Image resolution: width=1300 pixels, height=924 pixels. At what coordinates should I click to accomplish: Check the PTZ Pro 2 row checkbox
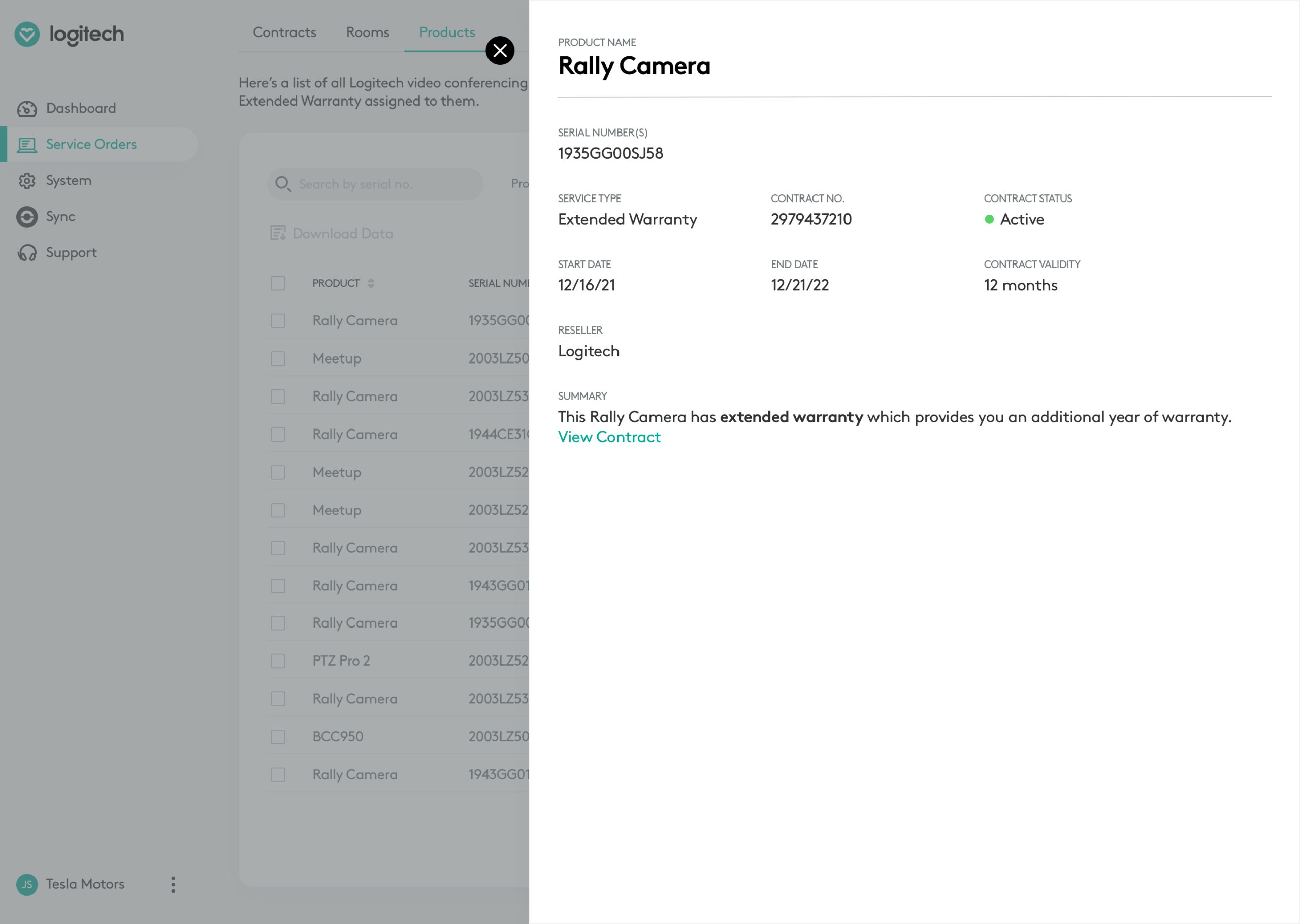point(278,661)
